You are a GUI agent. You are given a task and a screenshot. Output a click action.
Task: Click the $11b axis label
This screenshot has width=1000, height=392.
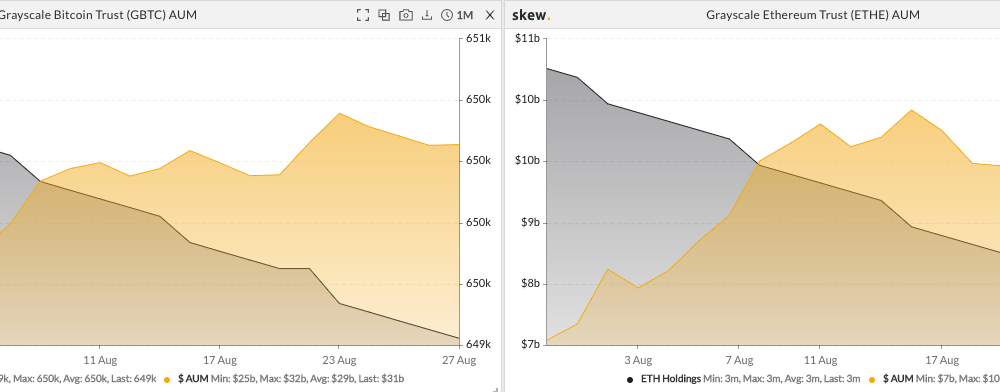527,39
